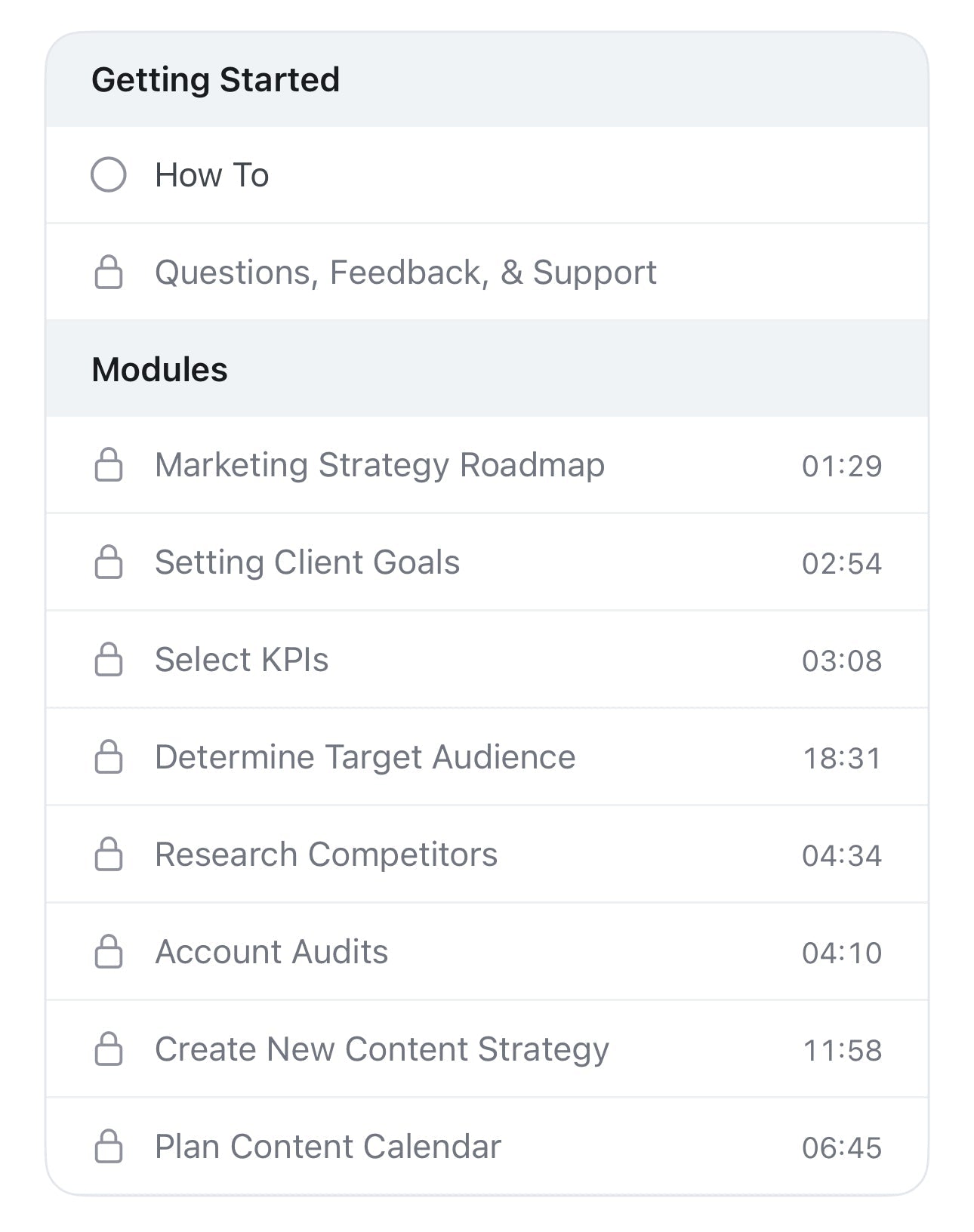Click the lock icon beside Questions, Feedback, & Support
Viewport: 974px width, 1232px height.
(109, 273)
